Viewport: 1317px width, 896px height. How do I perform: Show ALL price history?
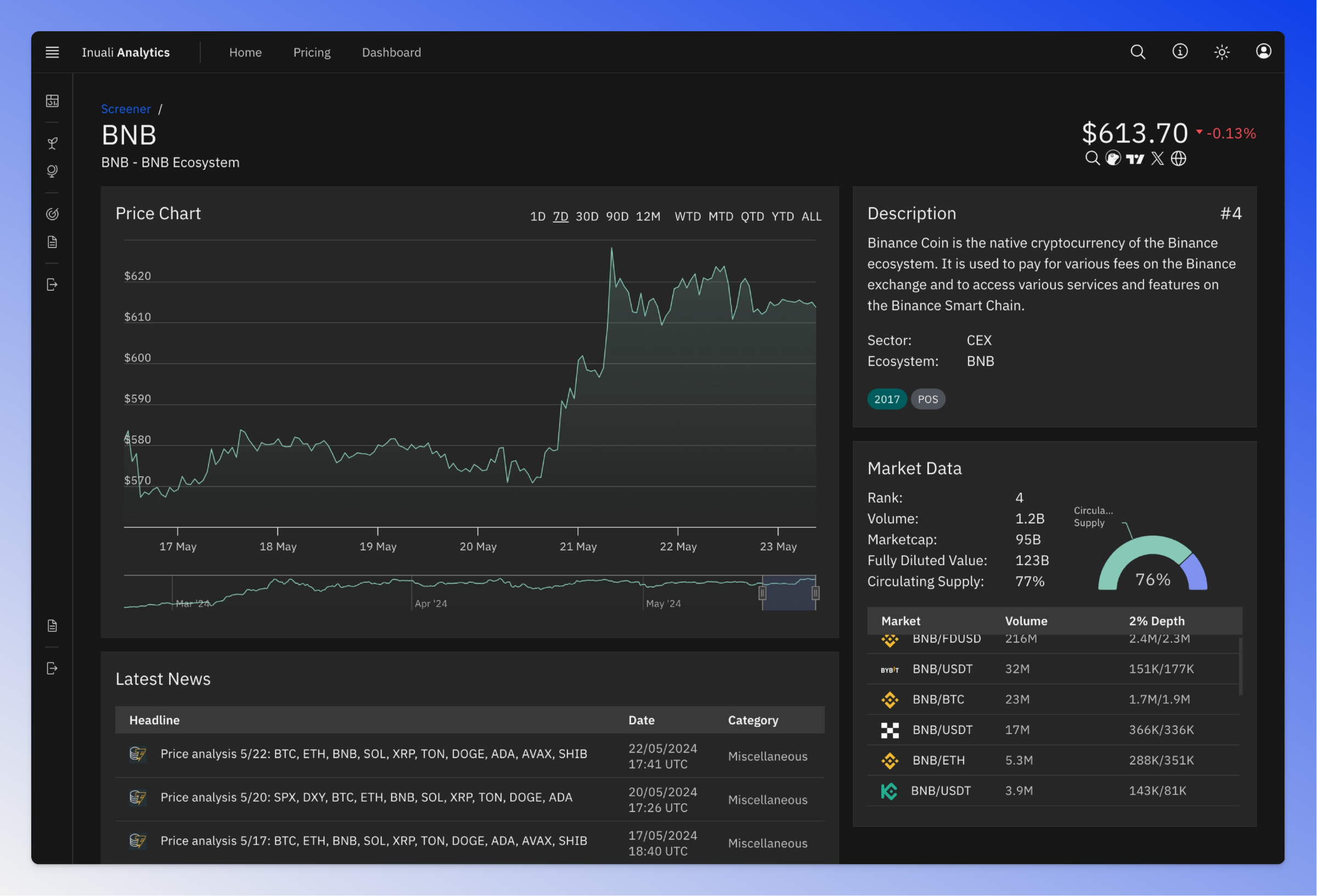[812, 217]
